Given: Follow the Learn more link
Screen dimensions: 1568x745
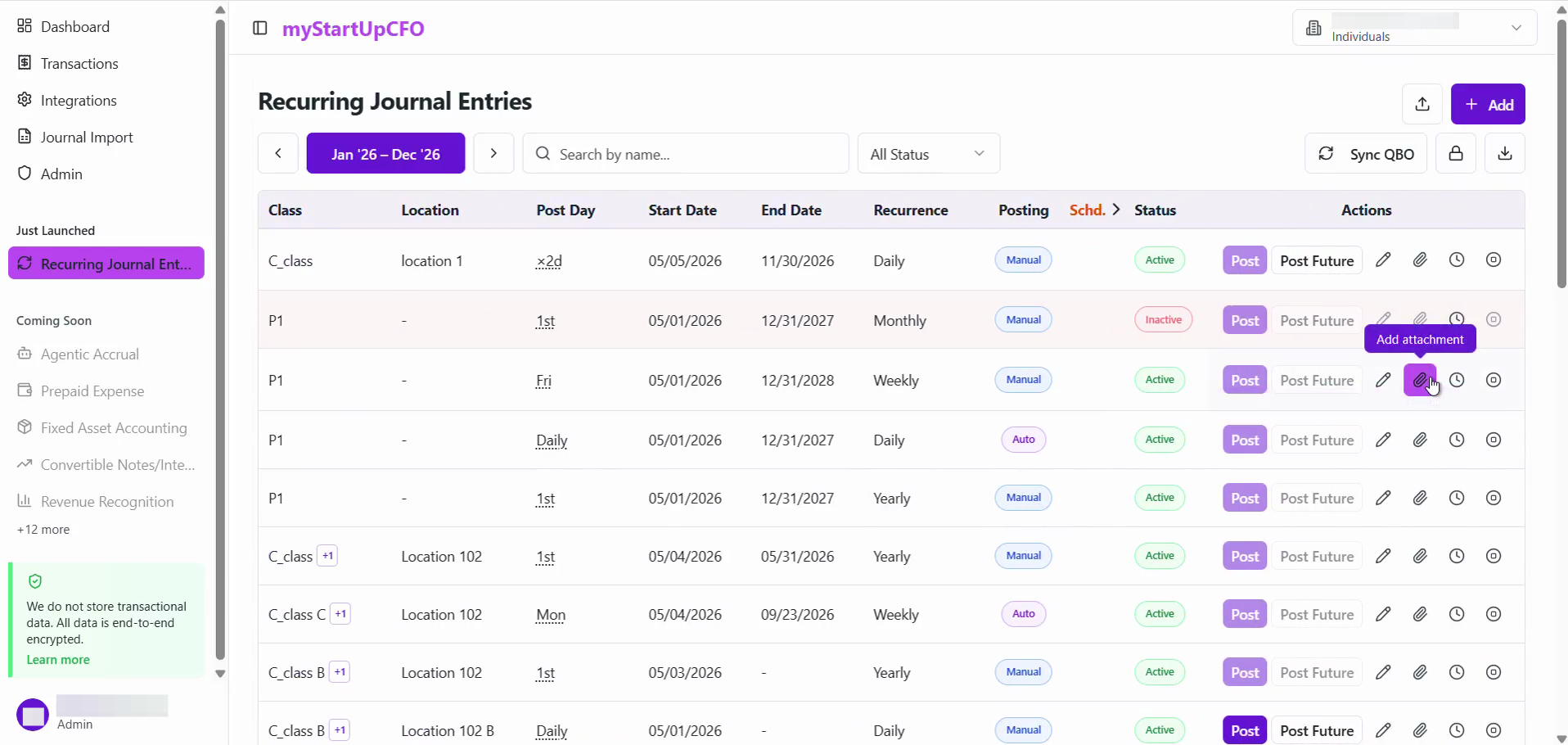Looking at the screenshot, I should (x=58, y=660).
